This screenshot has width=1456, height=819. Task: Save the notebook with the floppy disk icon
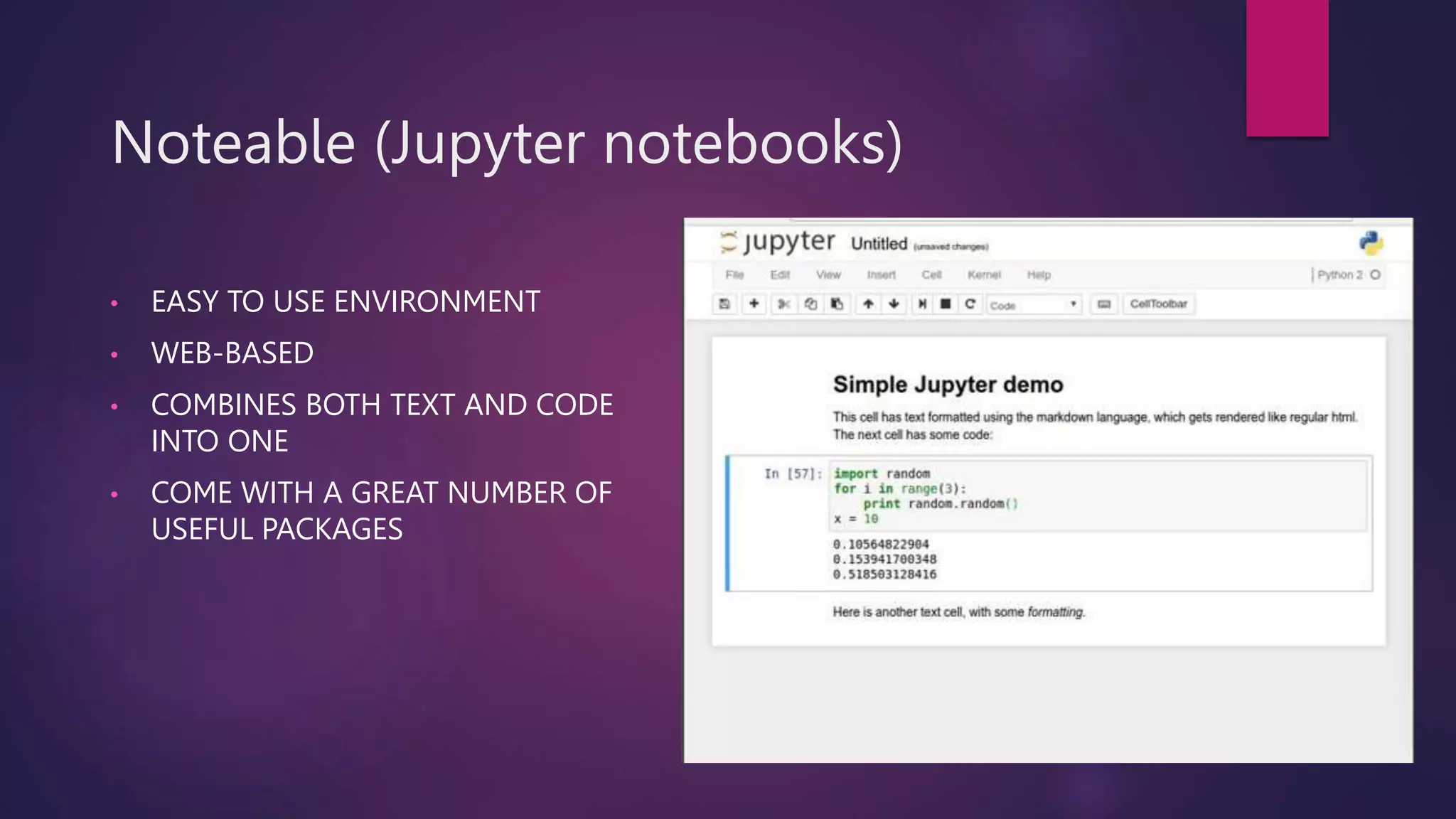(x=724, y=304)
